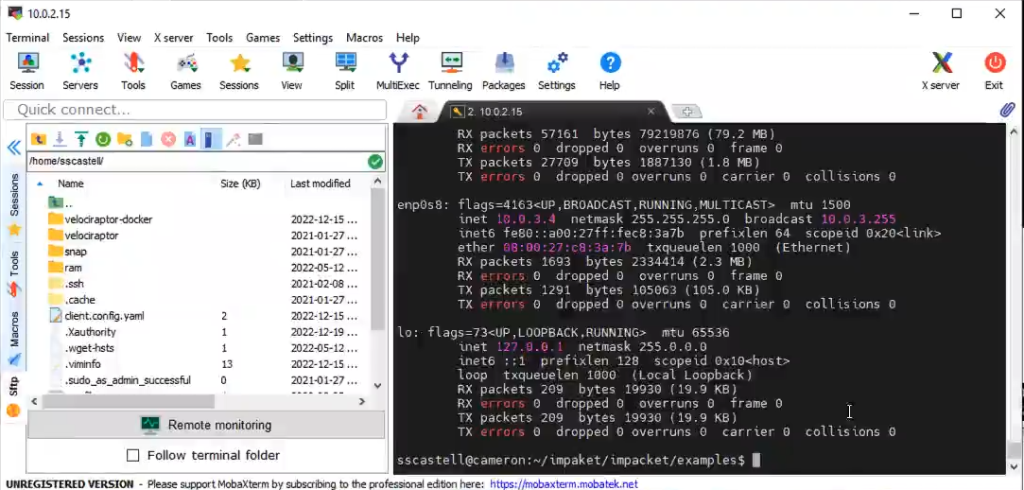
Task: Enable Follow terminal folder checkbox
Action: click(x=133, y=455)
